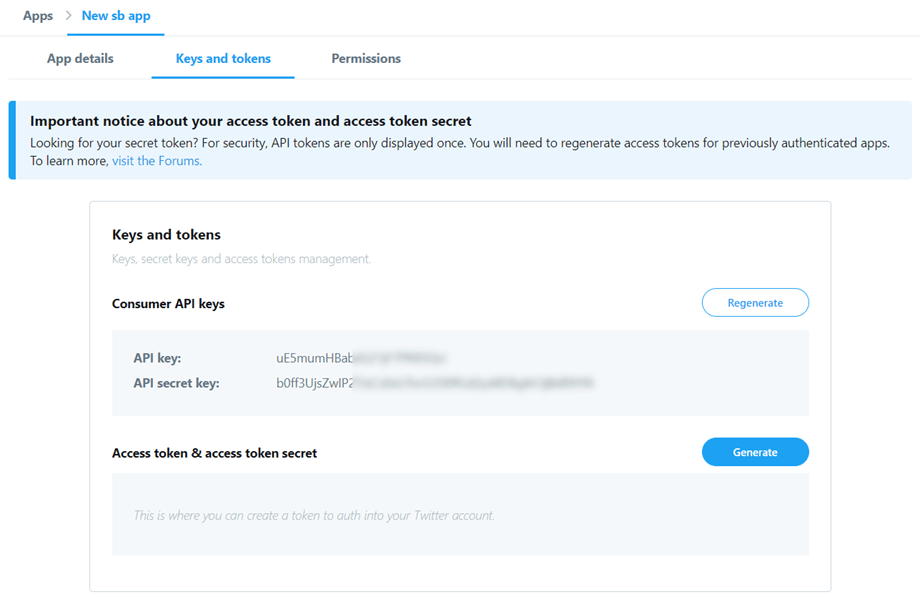The height and width of the screenshot is (597, 920).
Task: Select the Keys and tokens tab
Action: tap(223, 59)
